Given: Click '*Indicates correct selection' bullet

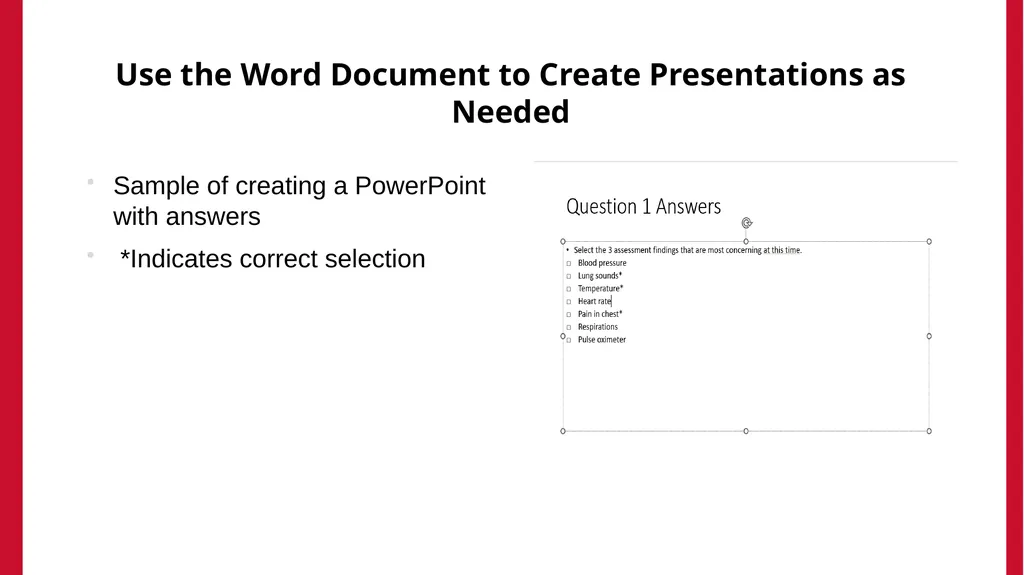Looking at the screenshot, I should tap(272, 259).
